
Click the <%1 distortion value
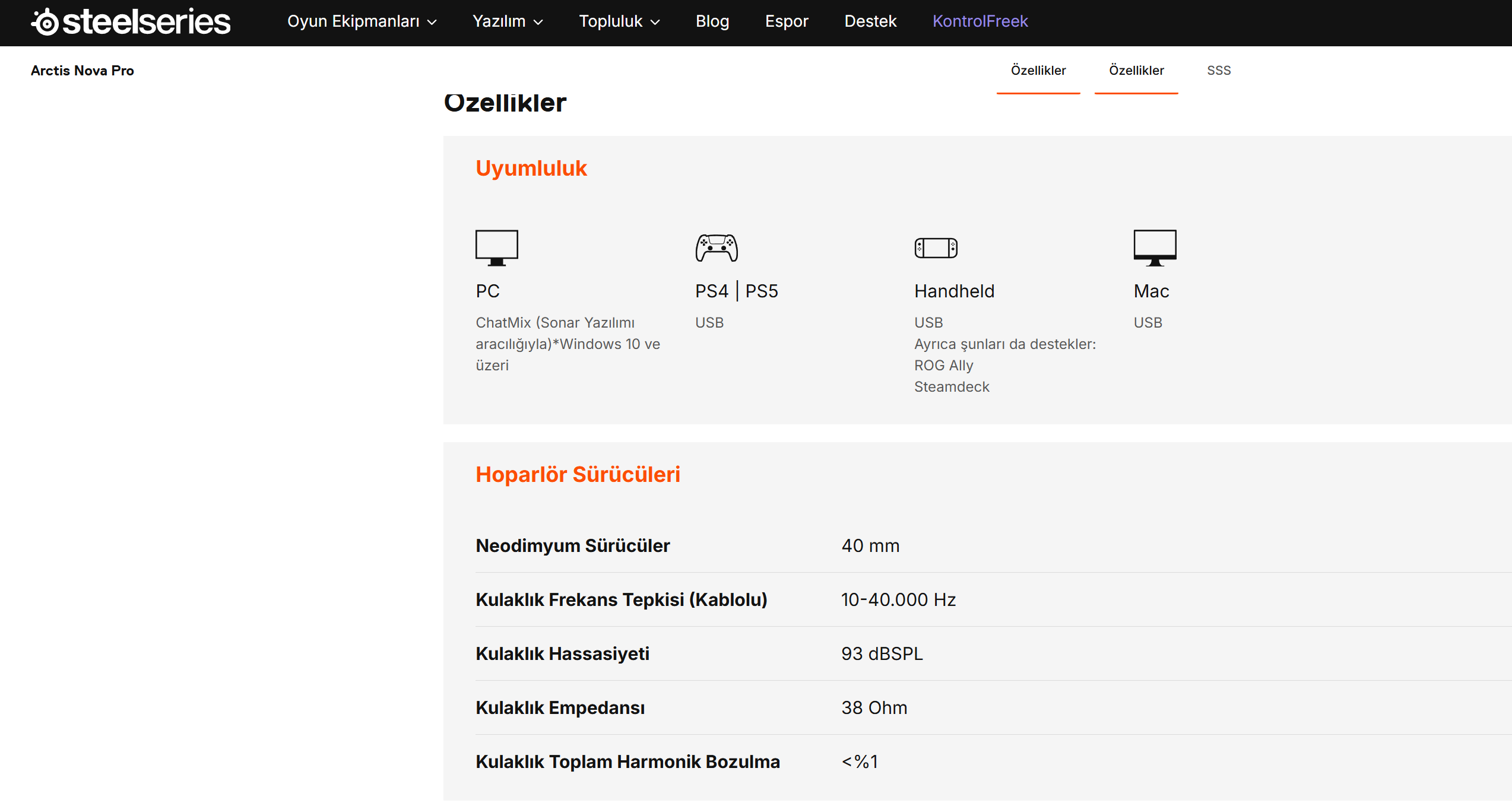tap(860, 762)
